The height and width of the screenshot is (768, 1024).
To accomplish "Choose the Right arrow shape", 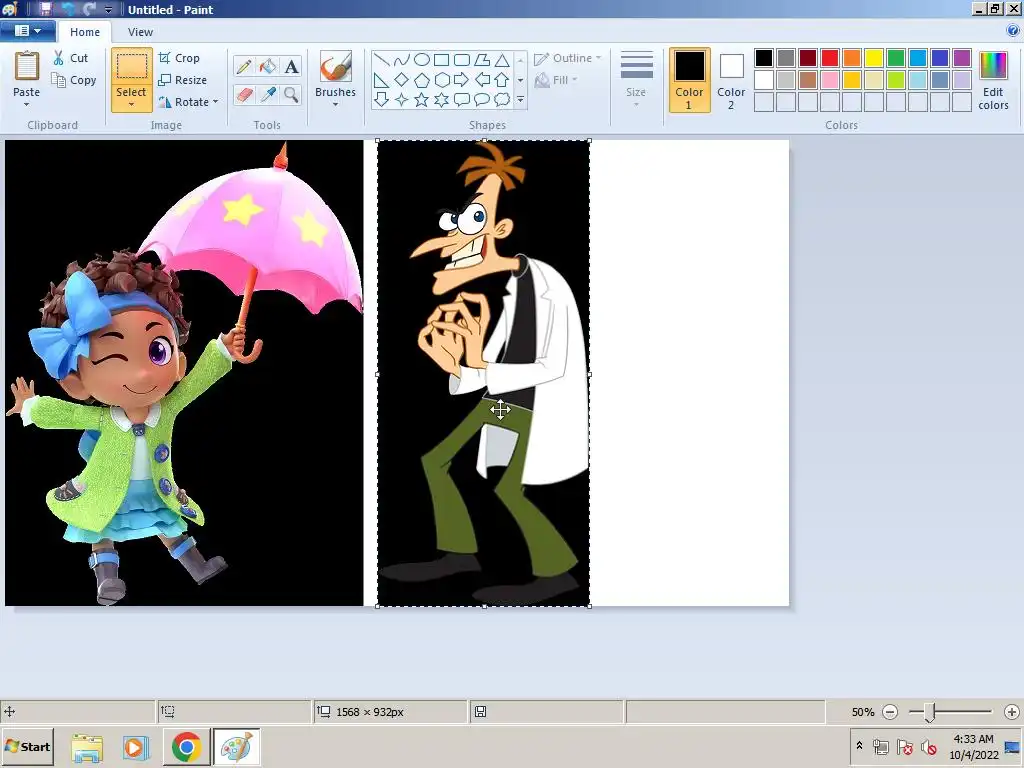I will [462, 80].
